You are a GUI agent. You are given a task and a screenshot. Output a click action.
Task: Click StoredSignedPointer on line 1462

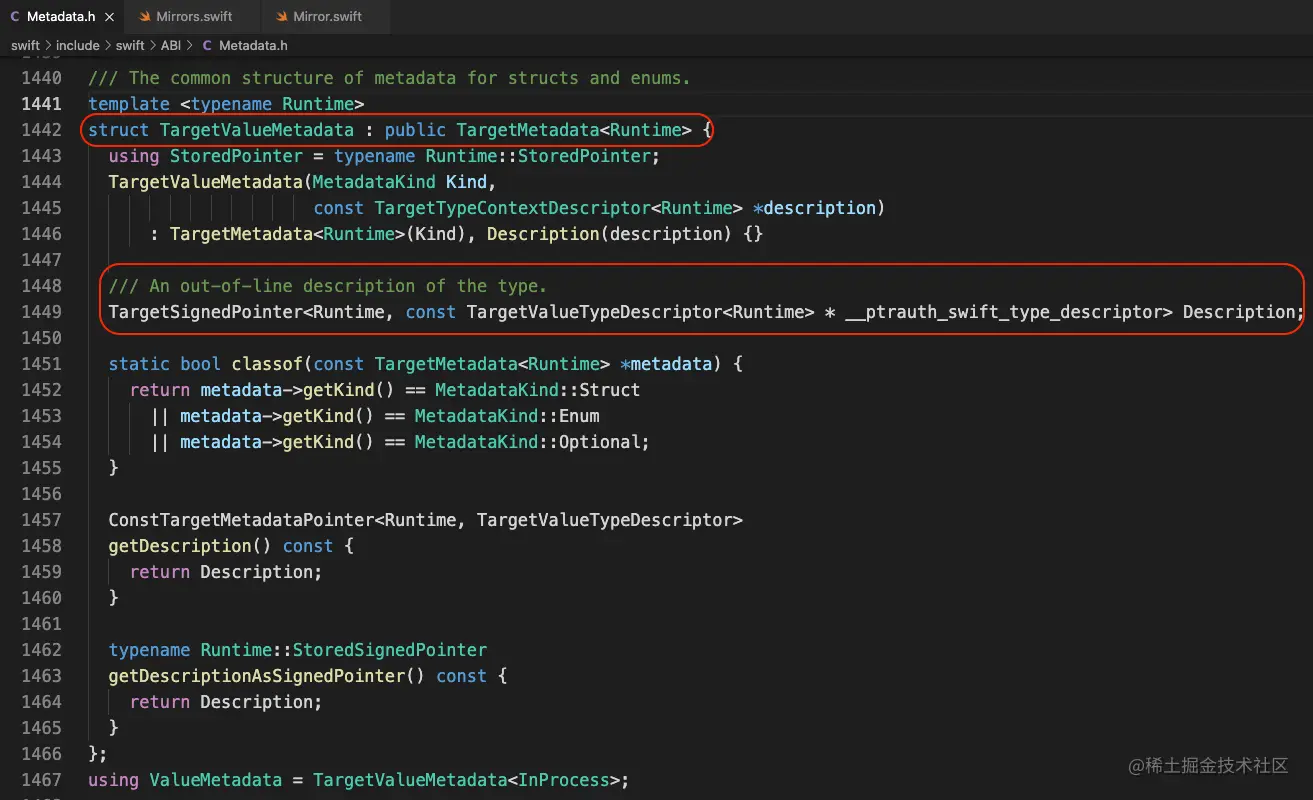point(390,650)
